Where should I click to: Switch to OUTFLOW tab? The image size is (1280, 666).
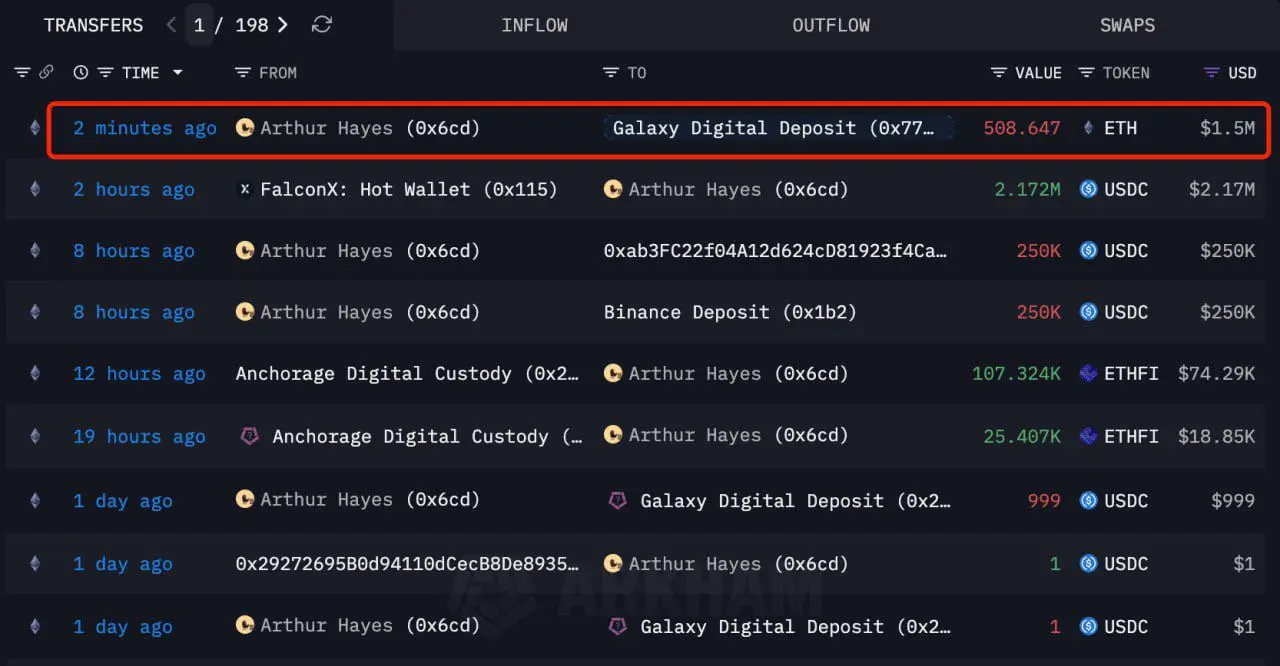coord(831,25)
